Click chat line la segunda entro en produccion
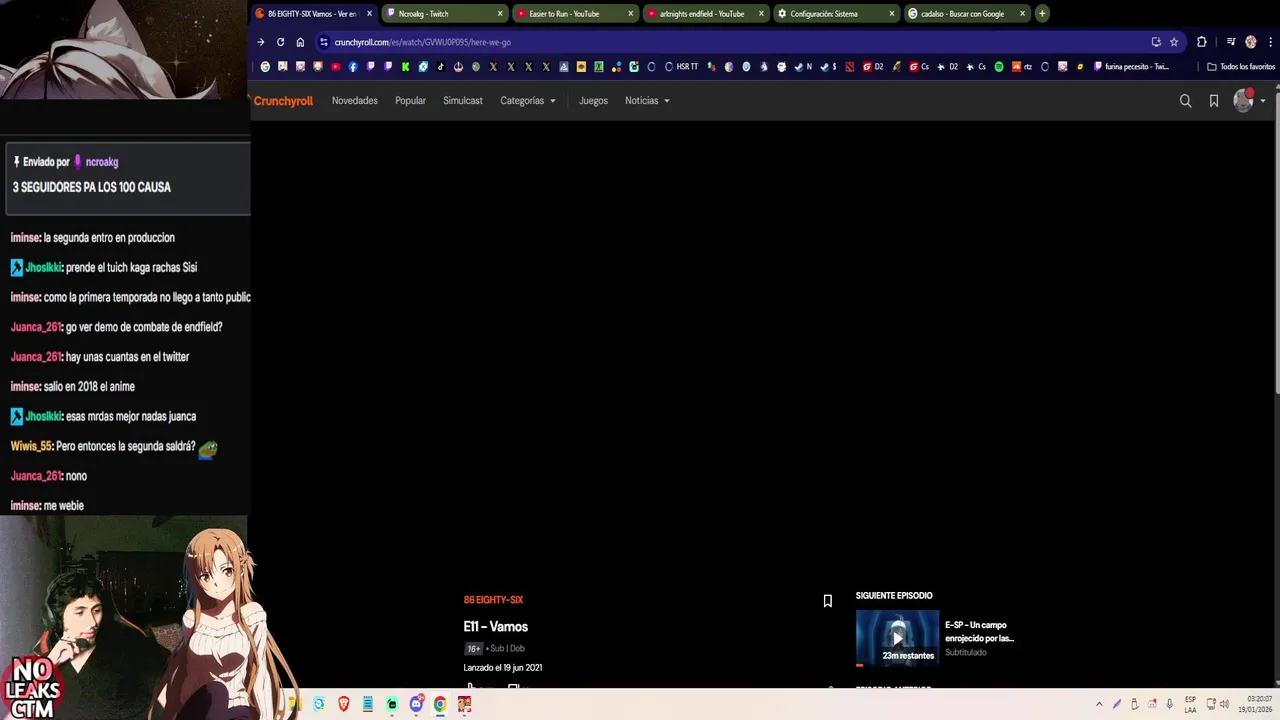Viewport: 1280px width, 720px height. [109, 238]
